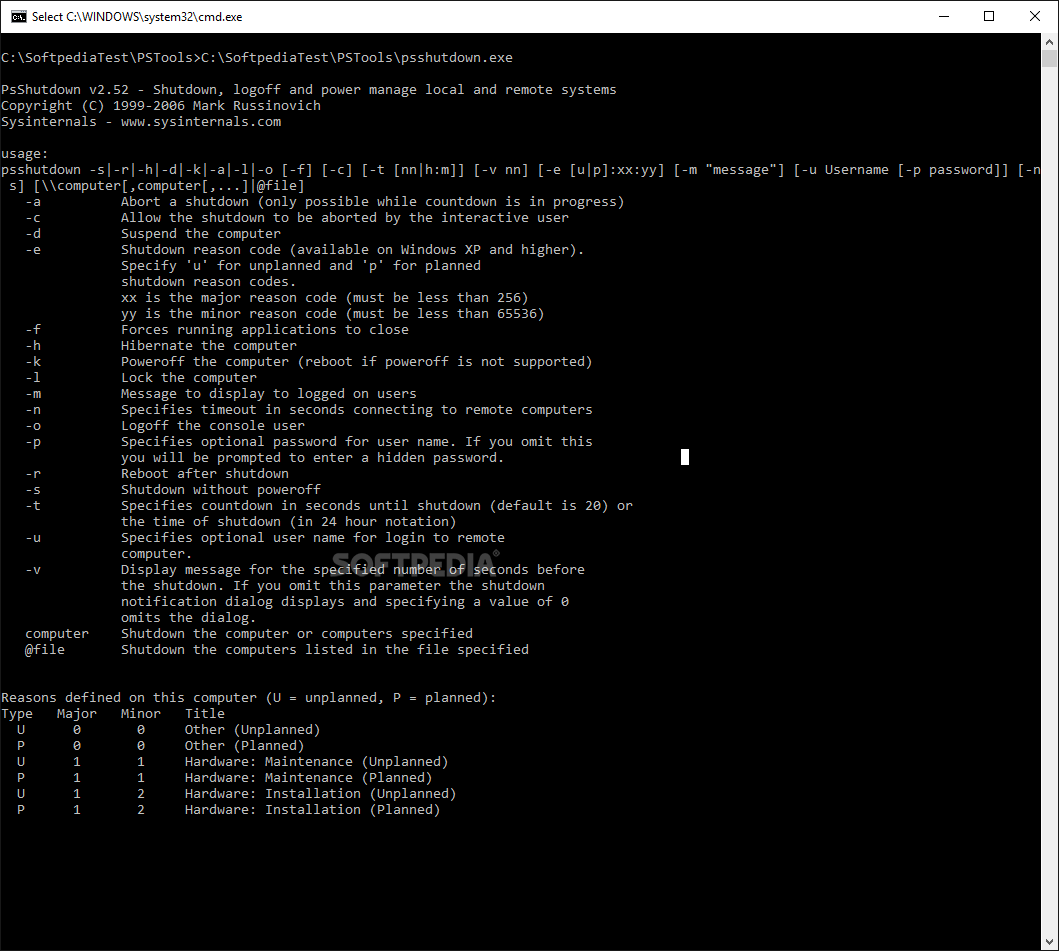The height and width of the screenshot is (951, 1059).
Task: Click 'Allow the shutdown to be aborted' line
Action: pos(344,217)
